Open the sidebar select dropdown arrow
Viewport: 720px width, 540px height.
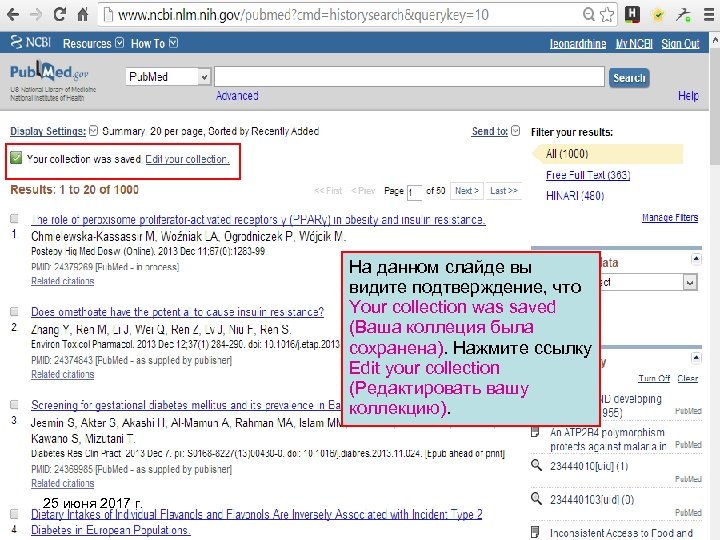[x=690, y=282]
